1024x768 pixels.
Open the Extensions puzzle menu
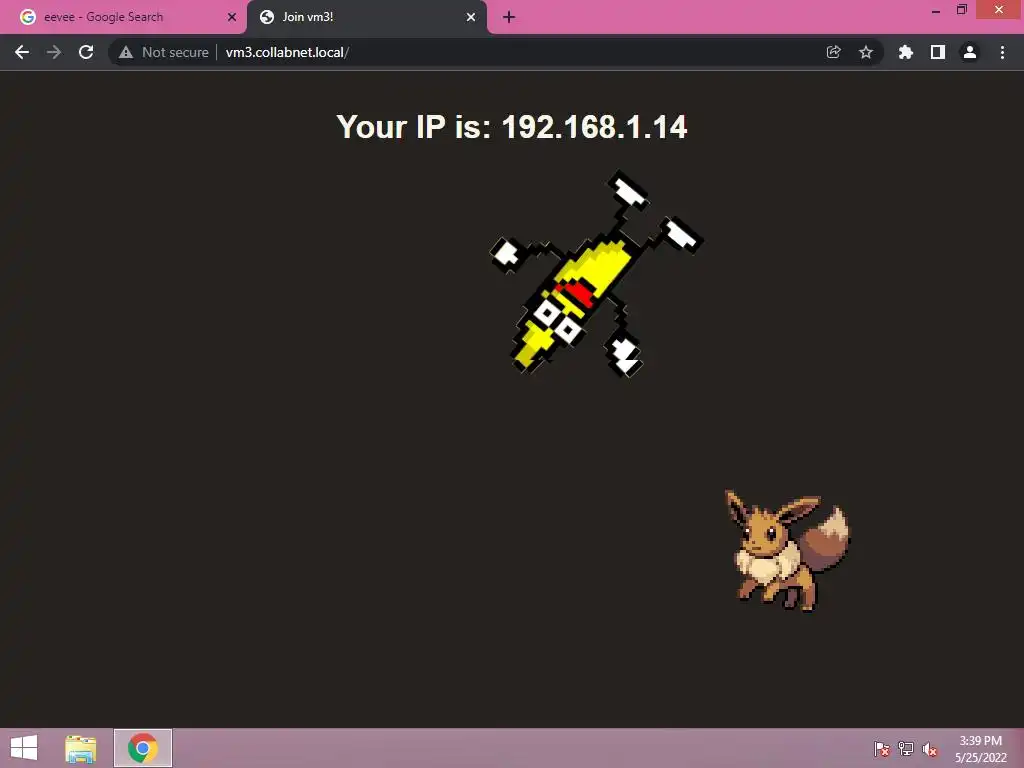(x=905, y=52)
